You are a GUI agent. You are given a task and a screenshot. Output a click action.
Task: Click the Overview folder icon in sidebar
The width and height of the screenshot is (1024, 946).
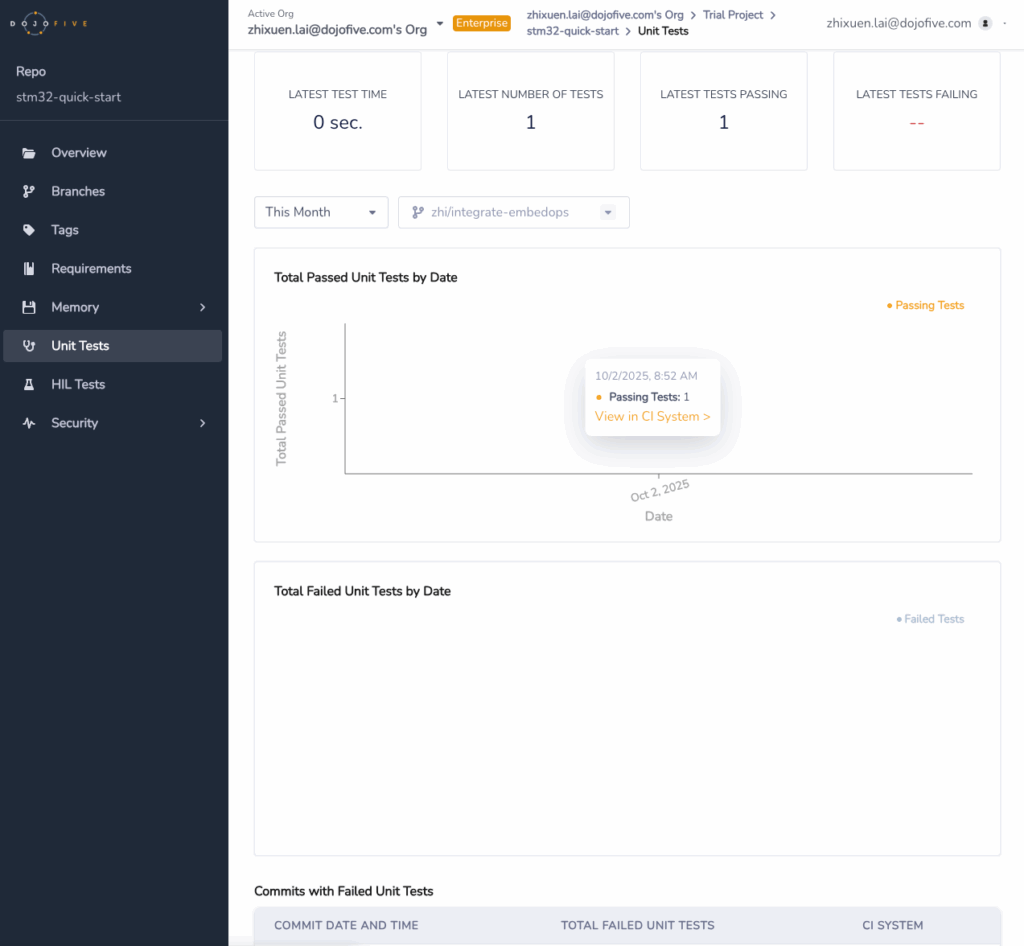click(x=29, y=153)
